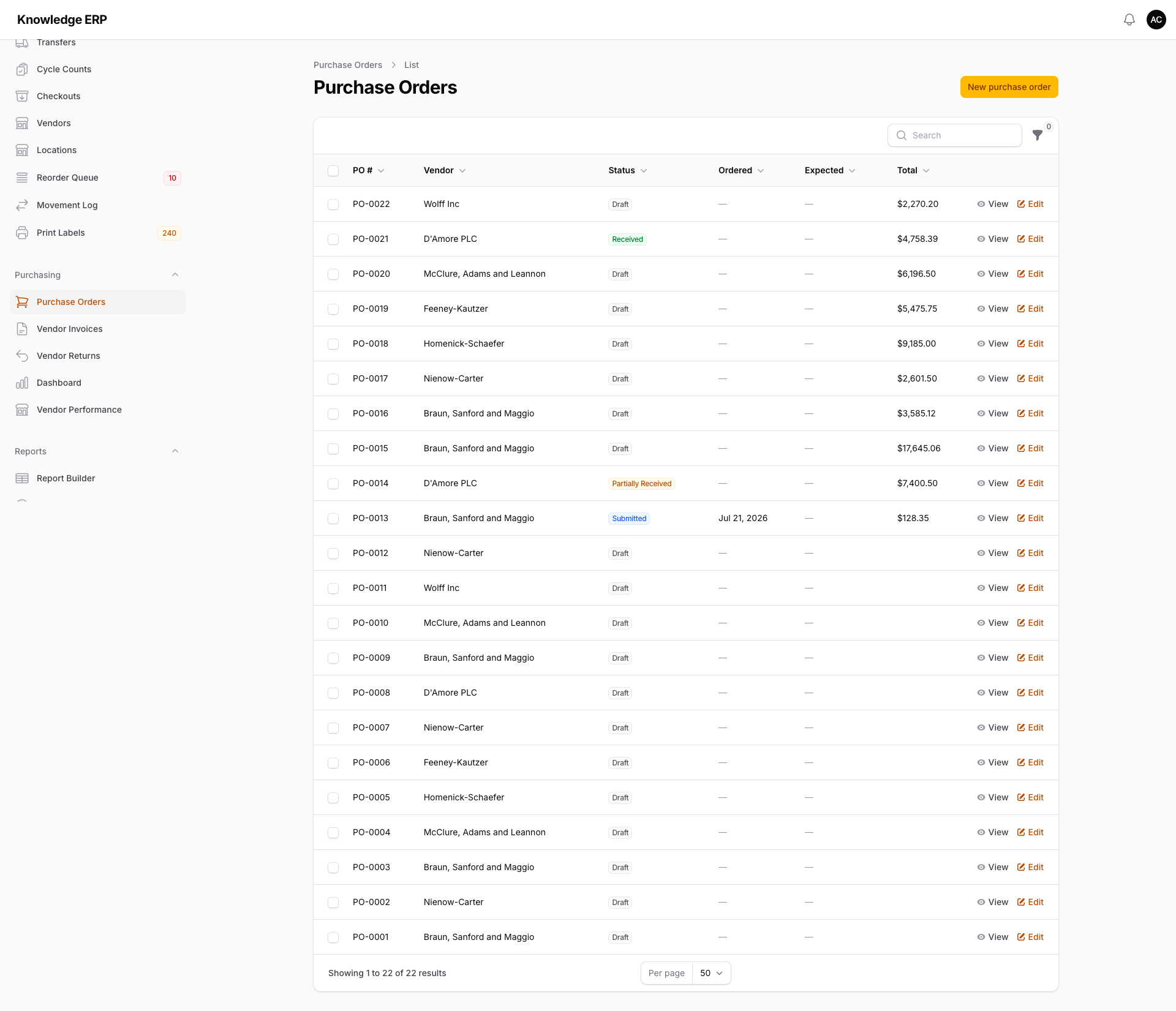Open Vendor Invoices in sidebar
The width and height of the screenshot is (1176, 1011).
[98, 329]
